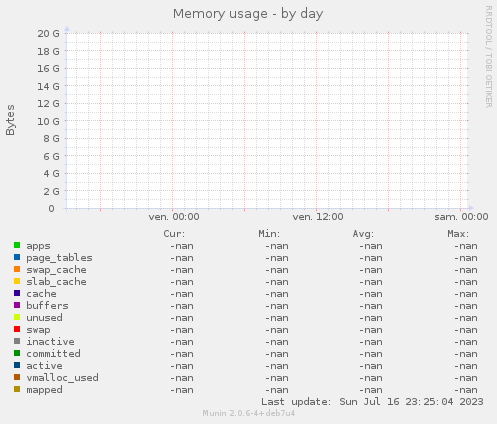Click the cache dark blue swatch
The width and height of the screenshot is (497, 424).
[x=17, y=293]
